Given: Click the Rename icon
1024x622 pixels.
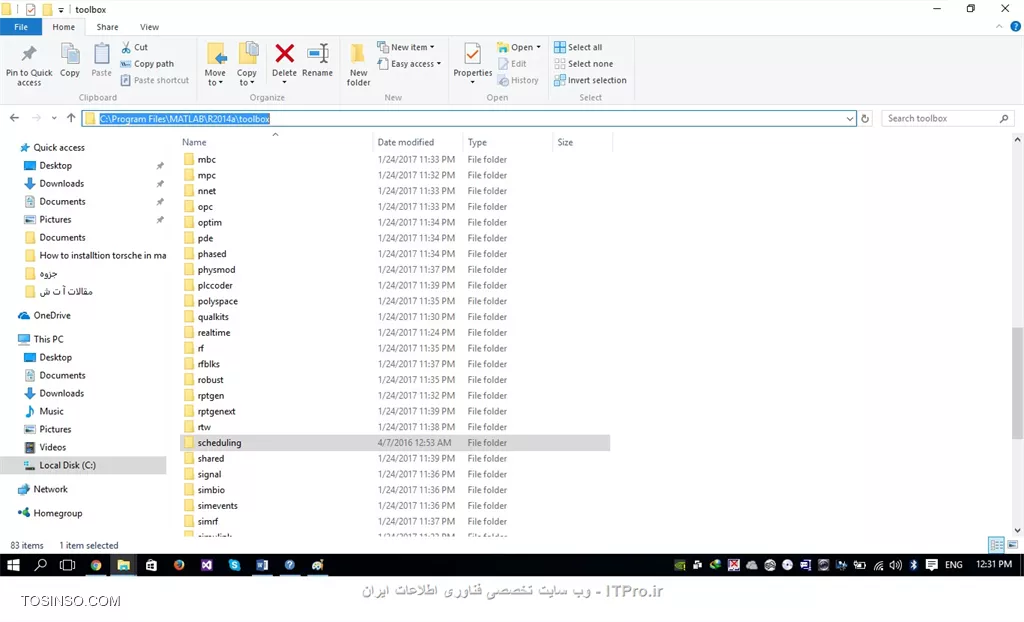Looking at the screenshot, I should (x=317, y=54).
